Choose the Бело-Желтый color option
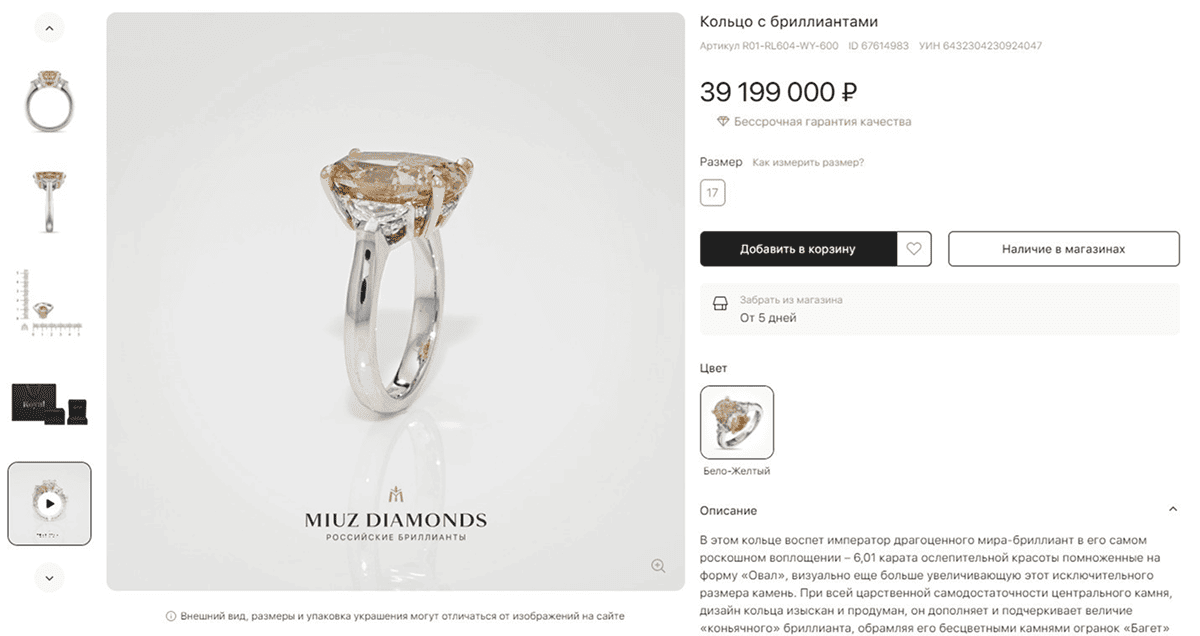The height and width of the screenshot is (636, 1200). 737,422
